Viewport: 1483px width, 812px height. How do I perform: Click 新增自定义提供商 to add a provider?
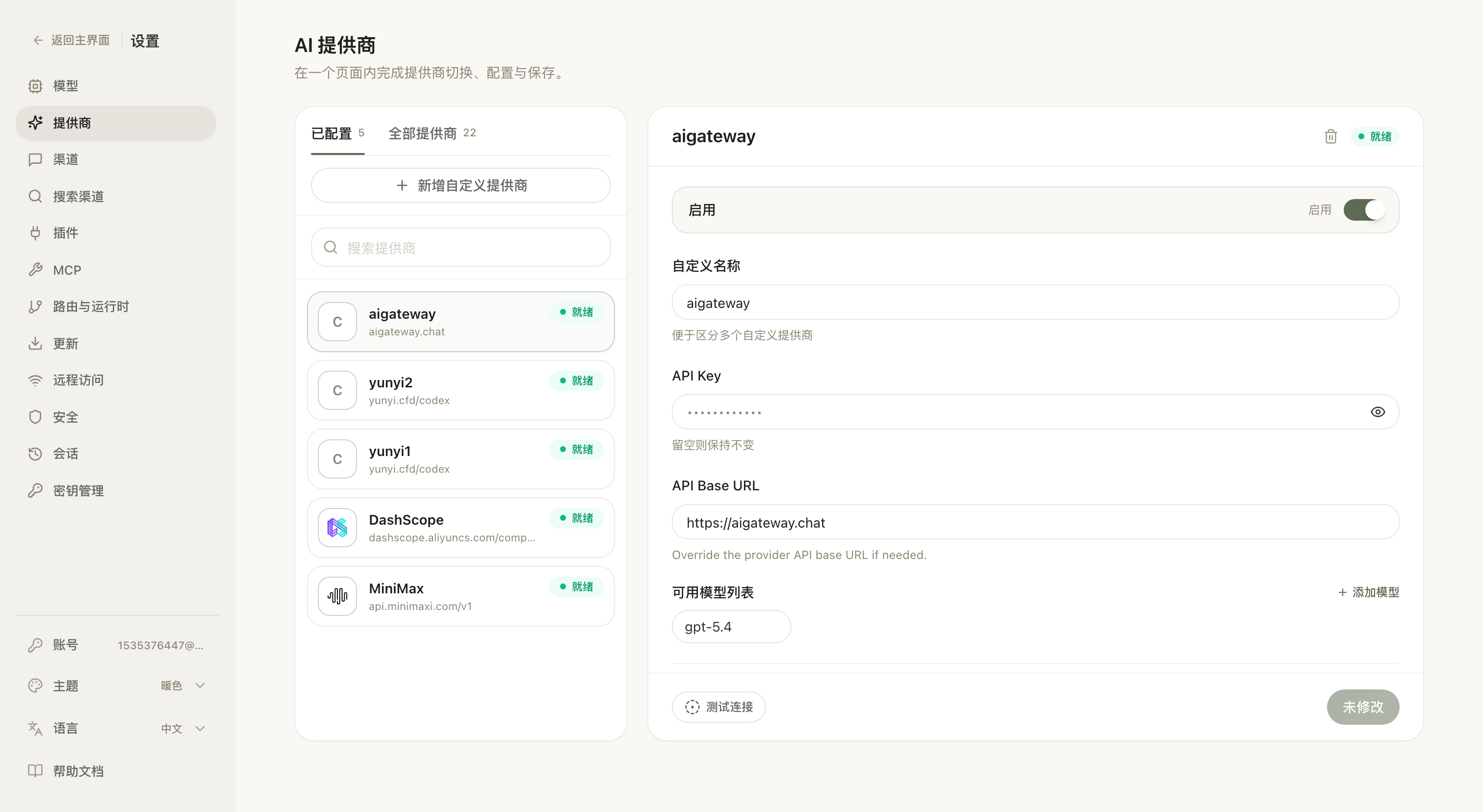[460, 185]
